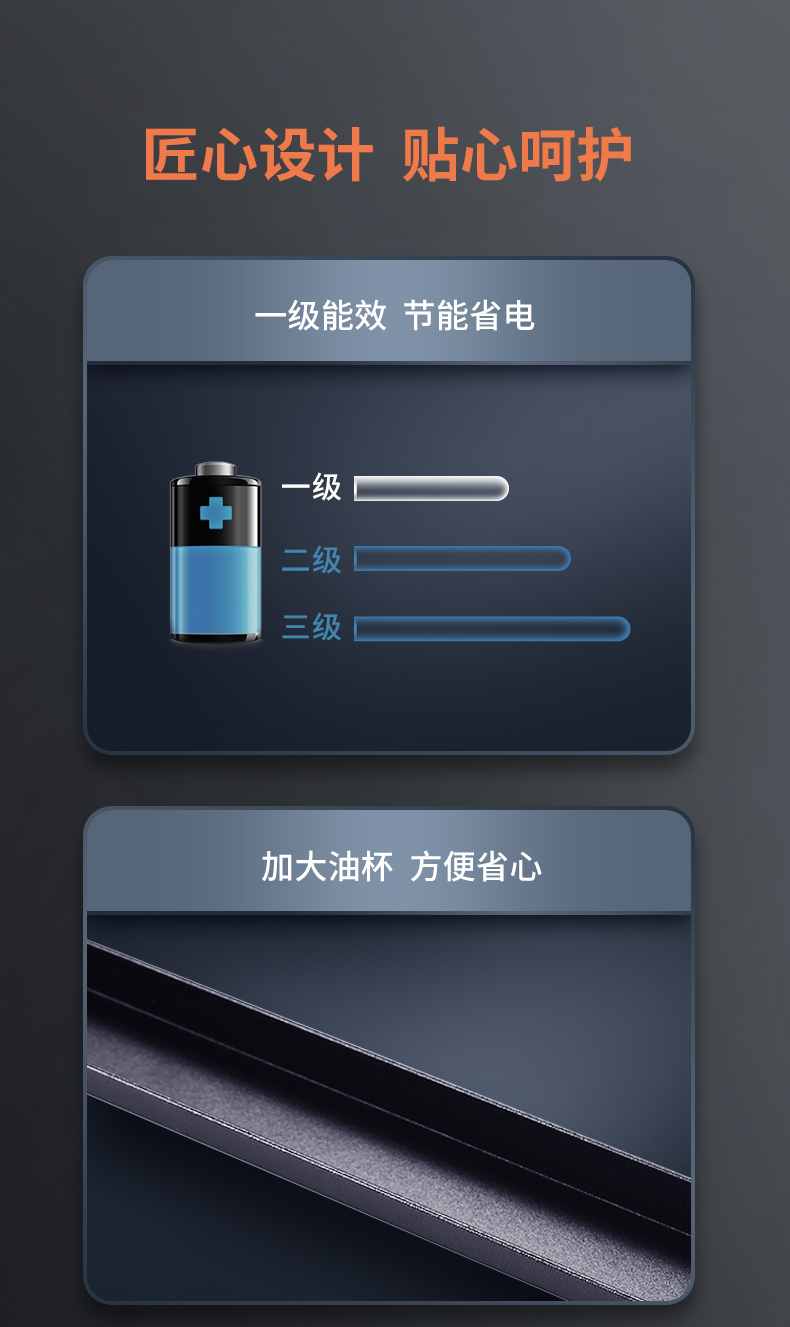Click the white 一级 energy bar

point(432,488)
